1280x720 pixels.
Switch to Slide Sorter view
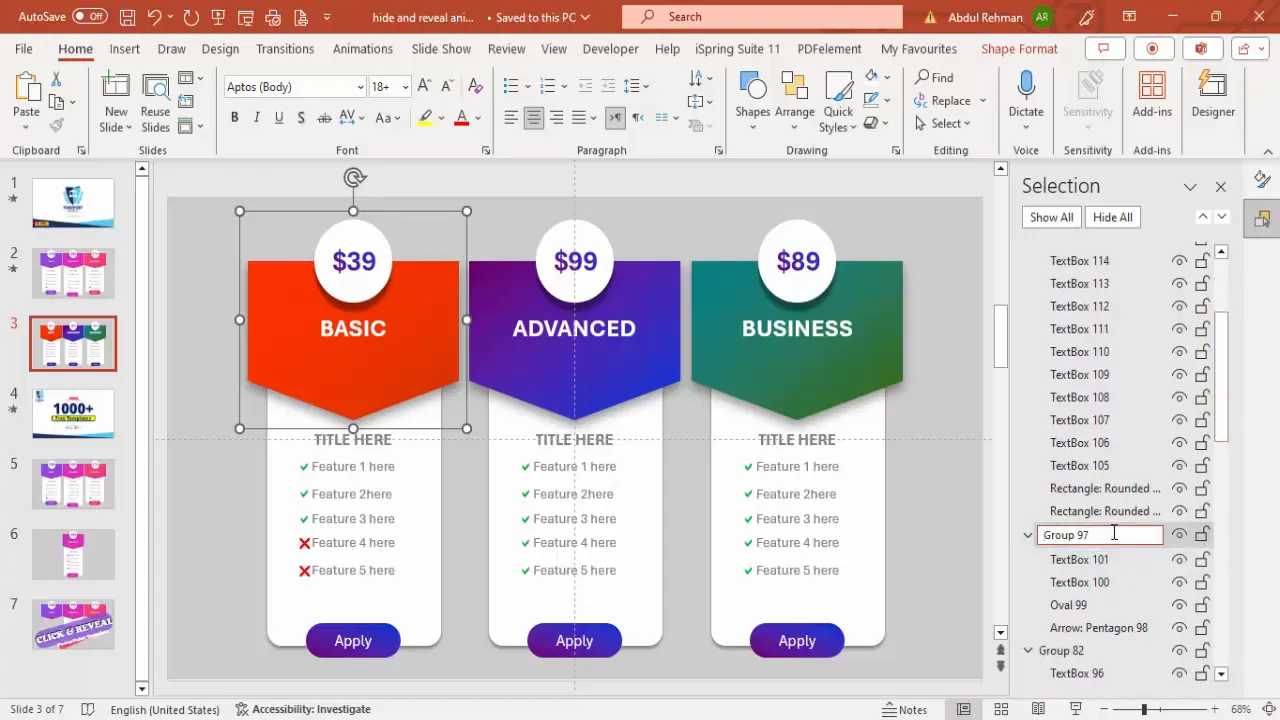[x=1001, y=709]
